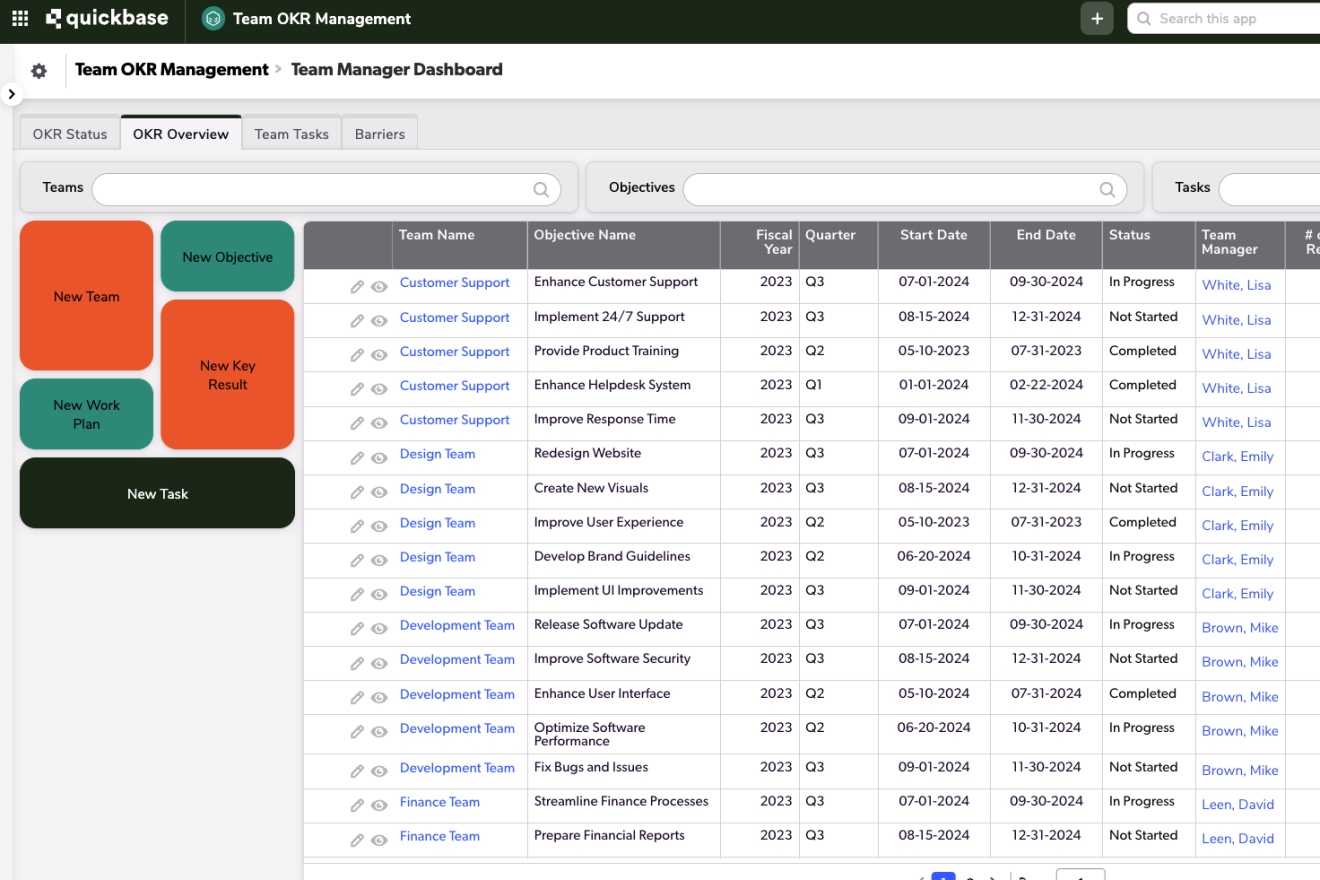This screenshot has height=880, width=1320.
Task: Click the Team OKR Management app icon in the top bar
Action: [213, 18]
